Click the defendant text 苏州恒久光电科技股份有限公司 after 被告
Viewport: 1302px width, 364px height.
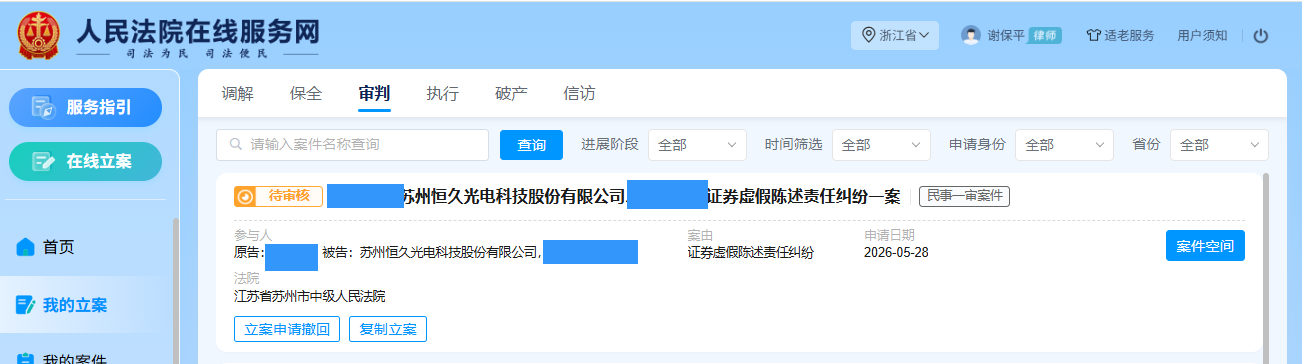coord(449,252)
